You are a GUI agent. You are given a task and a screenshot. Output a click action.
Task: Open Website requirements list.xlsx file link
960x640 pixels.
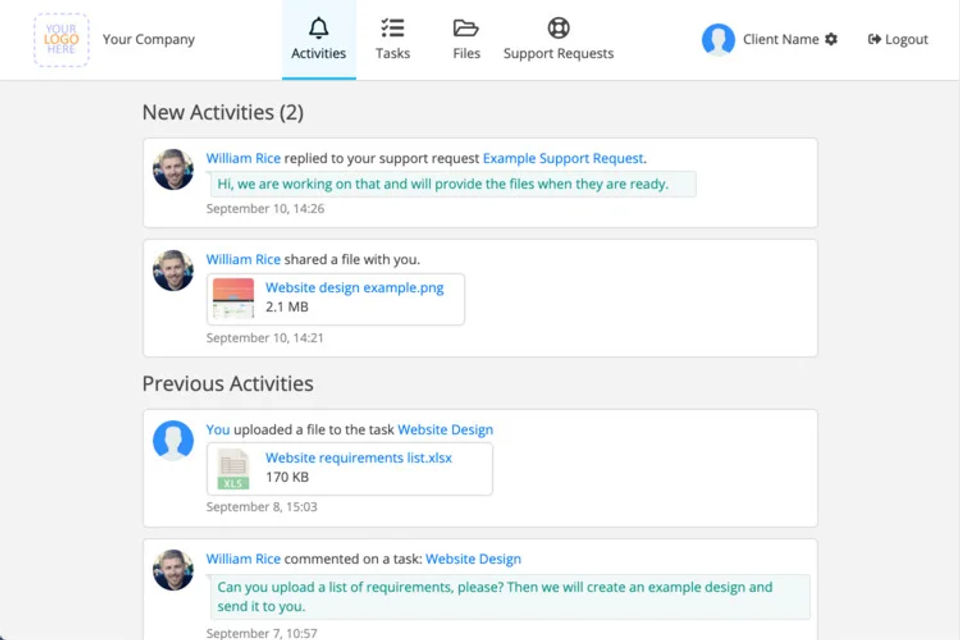358,458
